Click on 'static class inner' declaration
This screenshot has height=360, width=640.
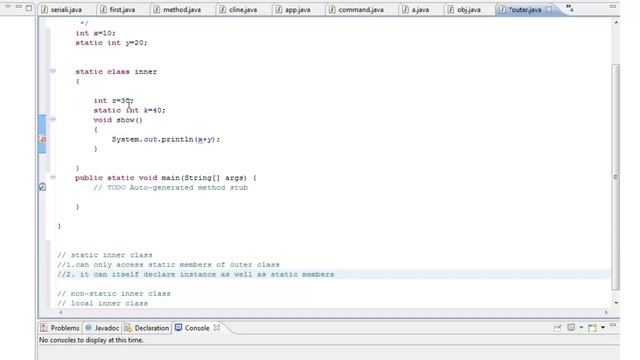(116, 71)
